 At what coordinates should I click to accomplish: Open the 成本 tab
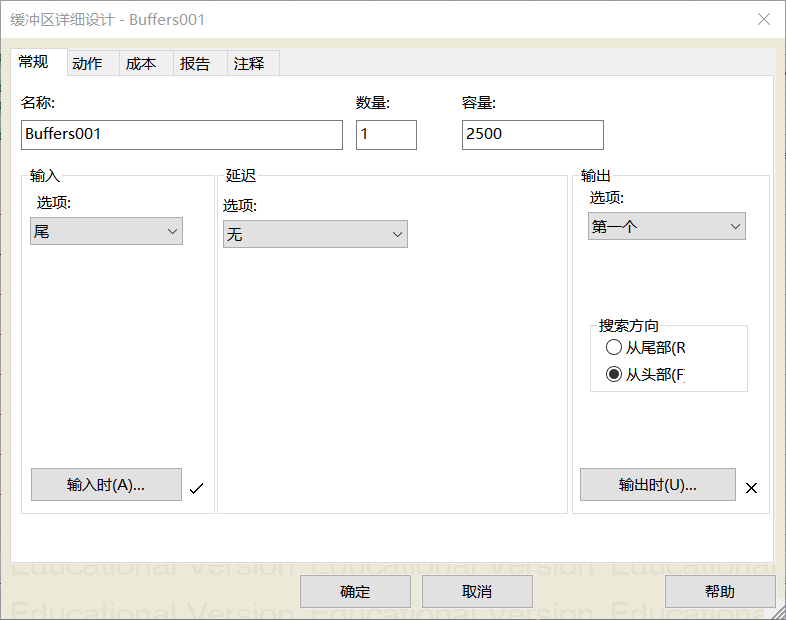tap(141, 63)
